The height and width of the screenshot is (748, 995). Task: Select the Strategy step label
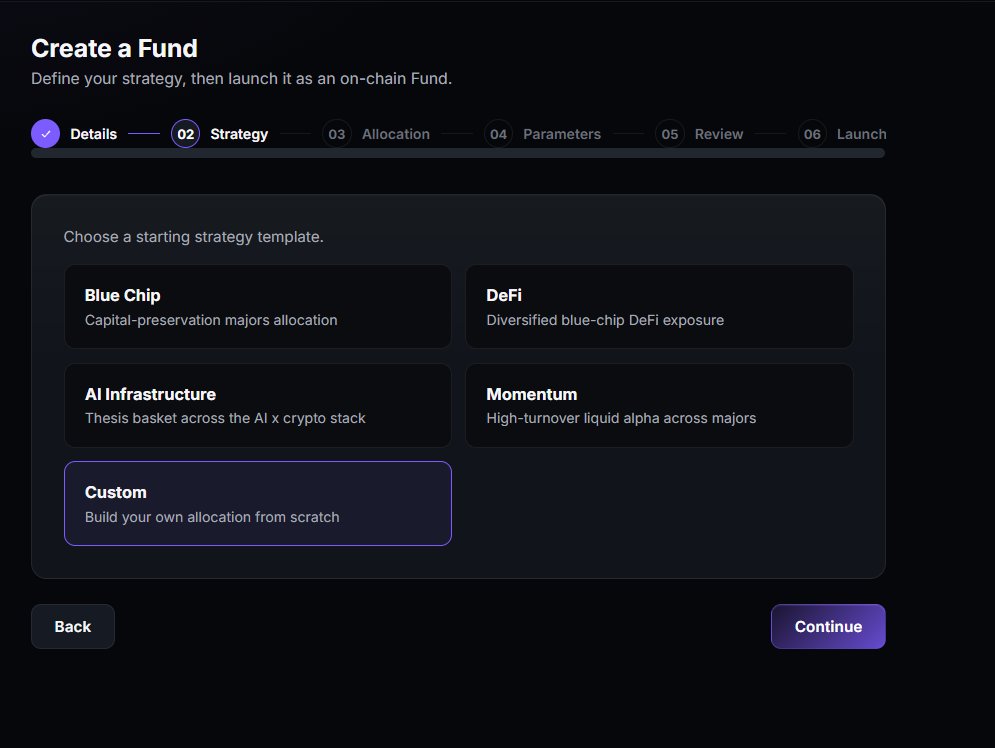[x=239, y=135]
